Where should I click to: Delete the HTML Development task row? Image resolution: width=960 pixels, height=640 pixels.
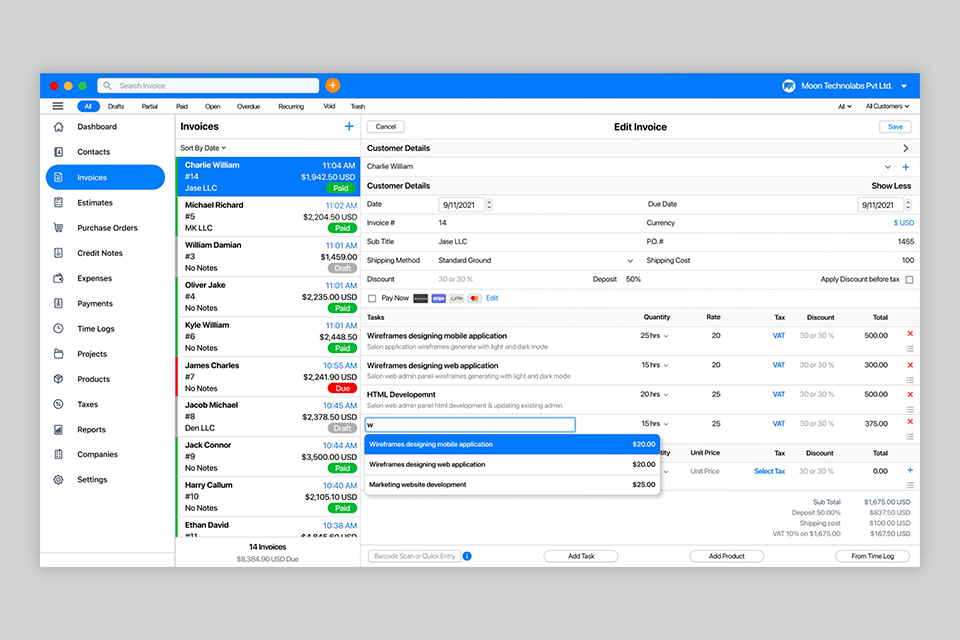click(910, 394)
